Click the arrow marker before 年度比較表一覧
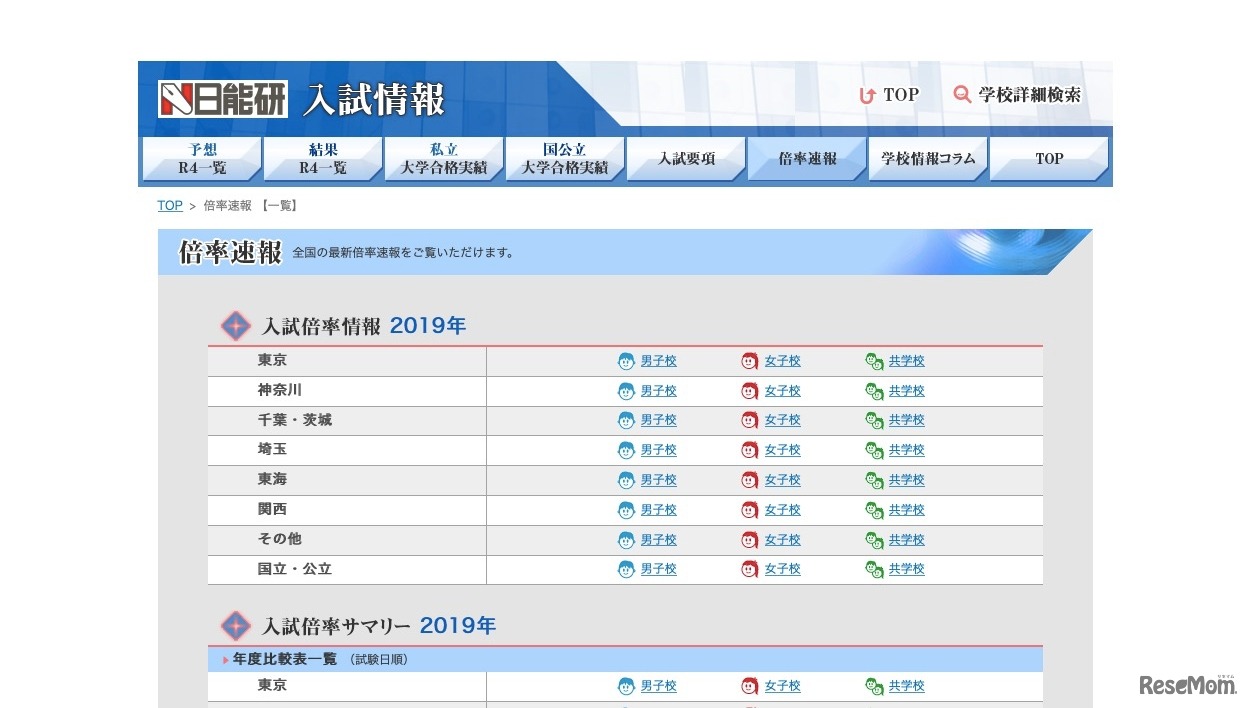1250x708 pixels. tap(224, 659)
